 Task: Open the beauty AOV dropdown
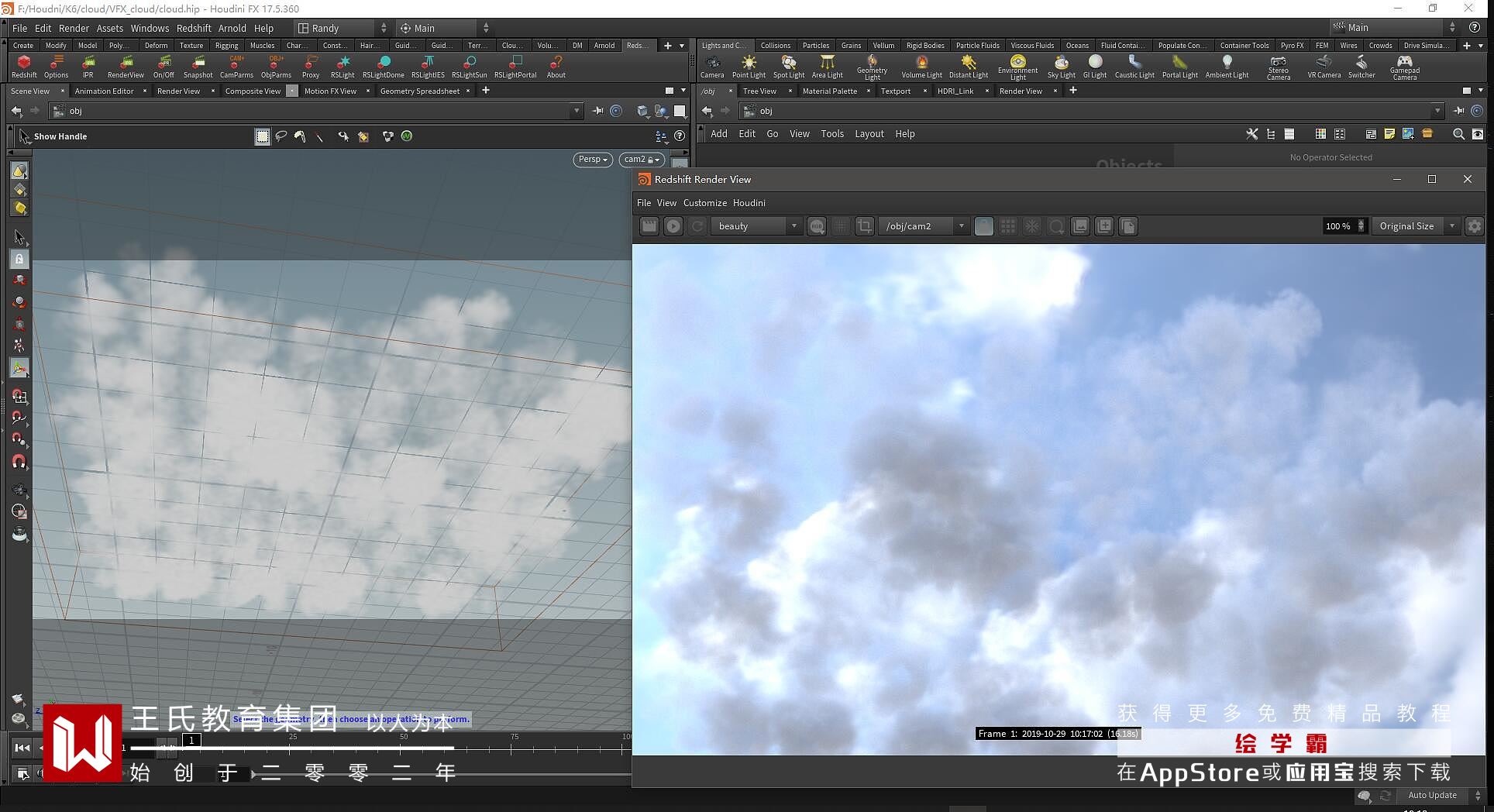[756, 226]
